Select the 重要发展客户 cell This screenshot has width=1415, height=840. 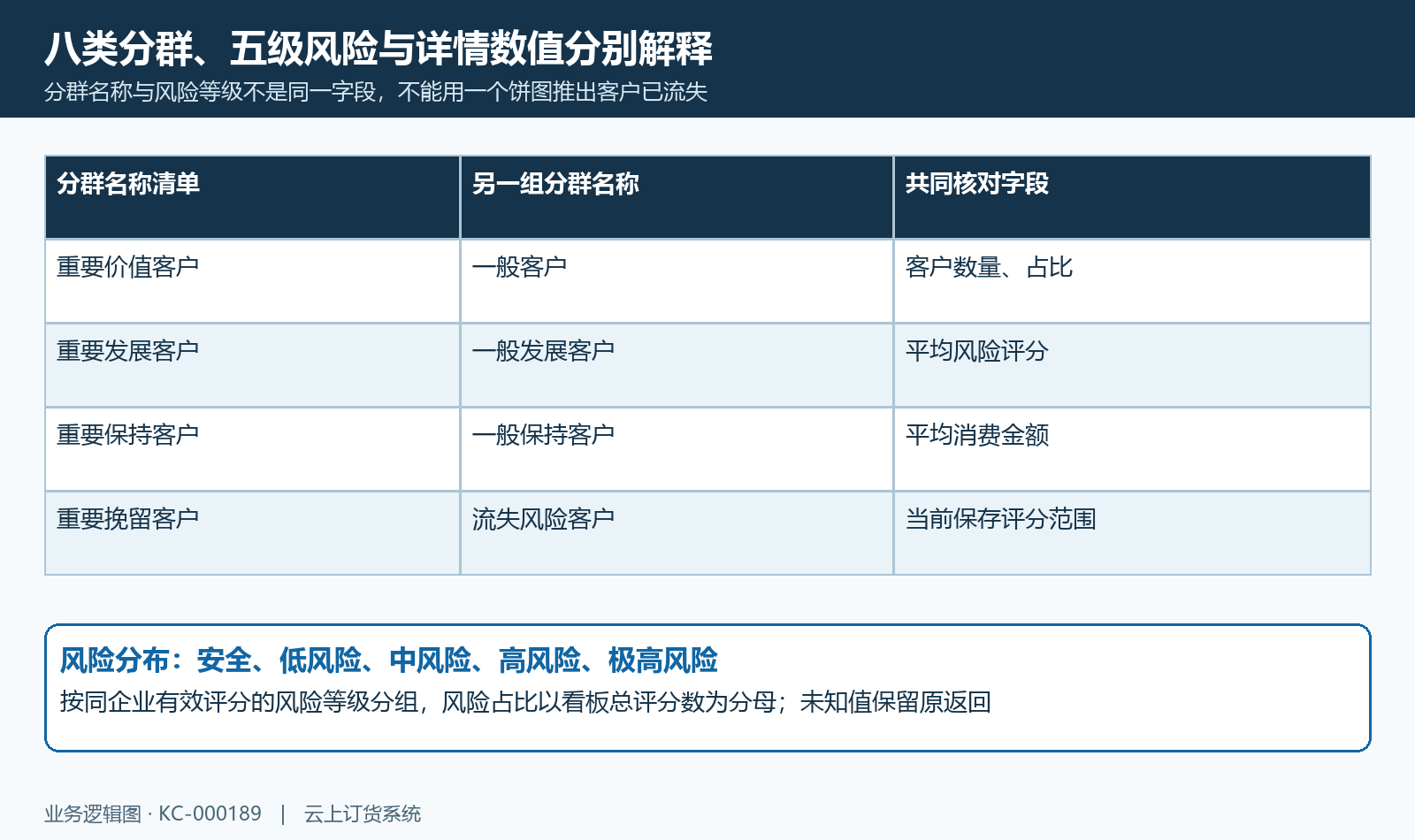253,365
